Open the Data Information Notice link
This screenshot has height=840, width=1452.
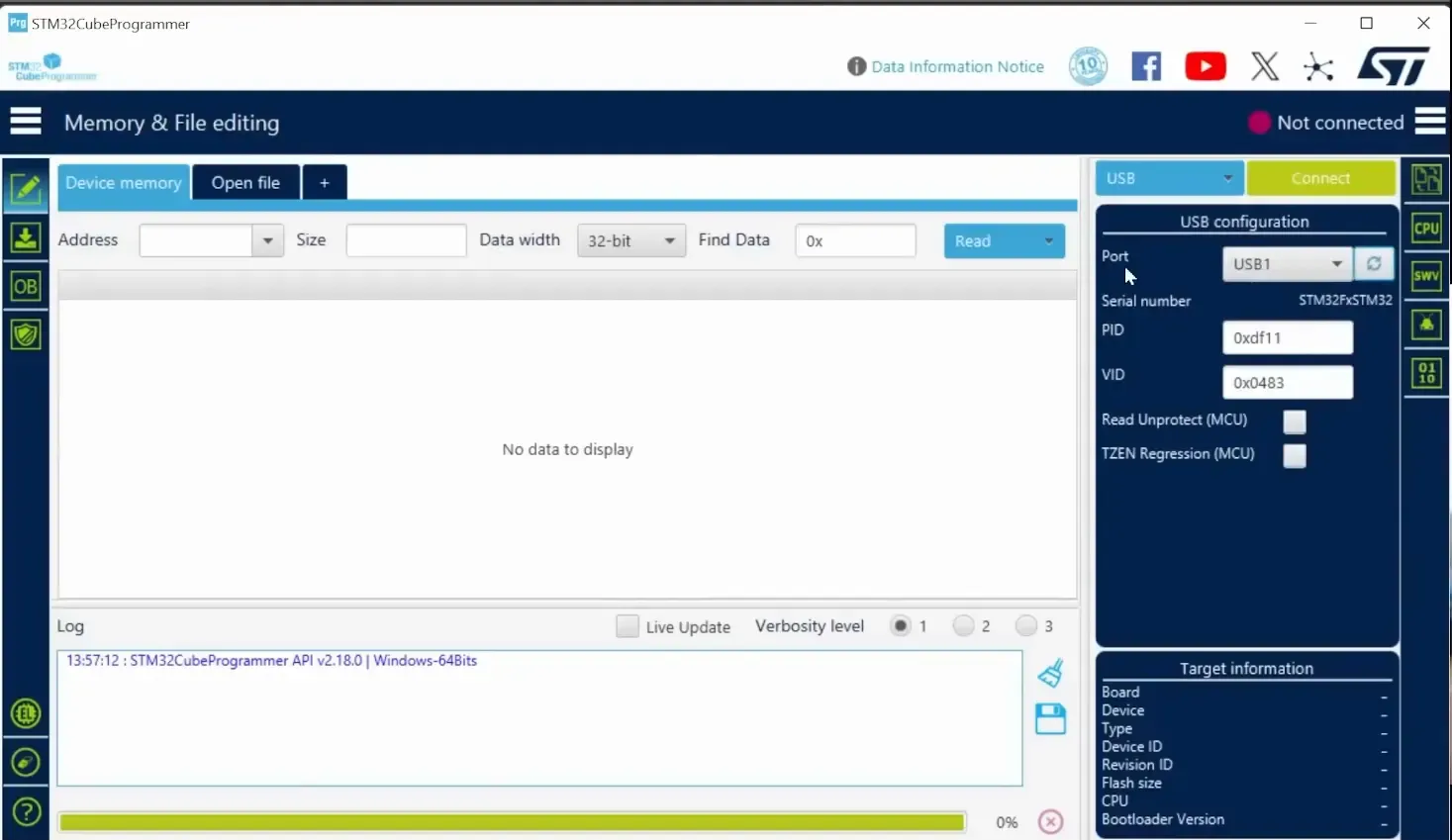point(957,66)
